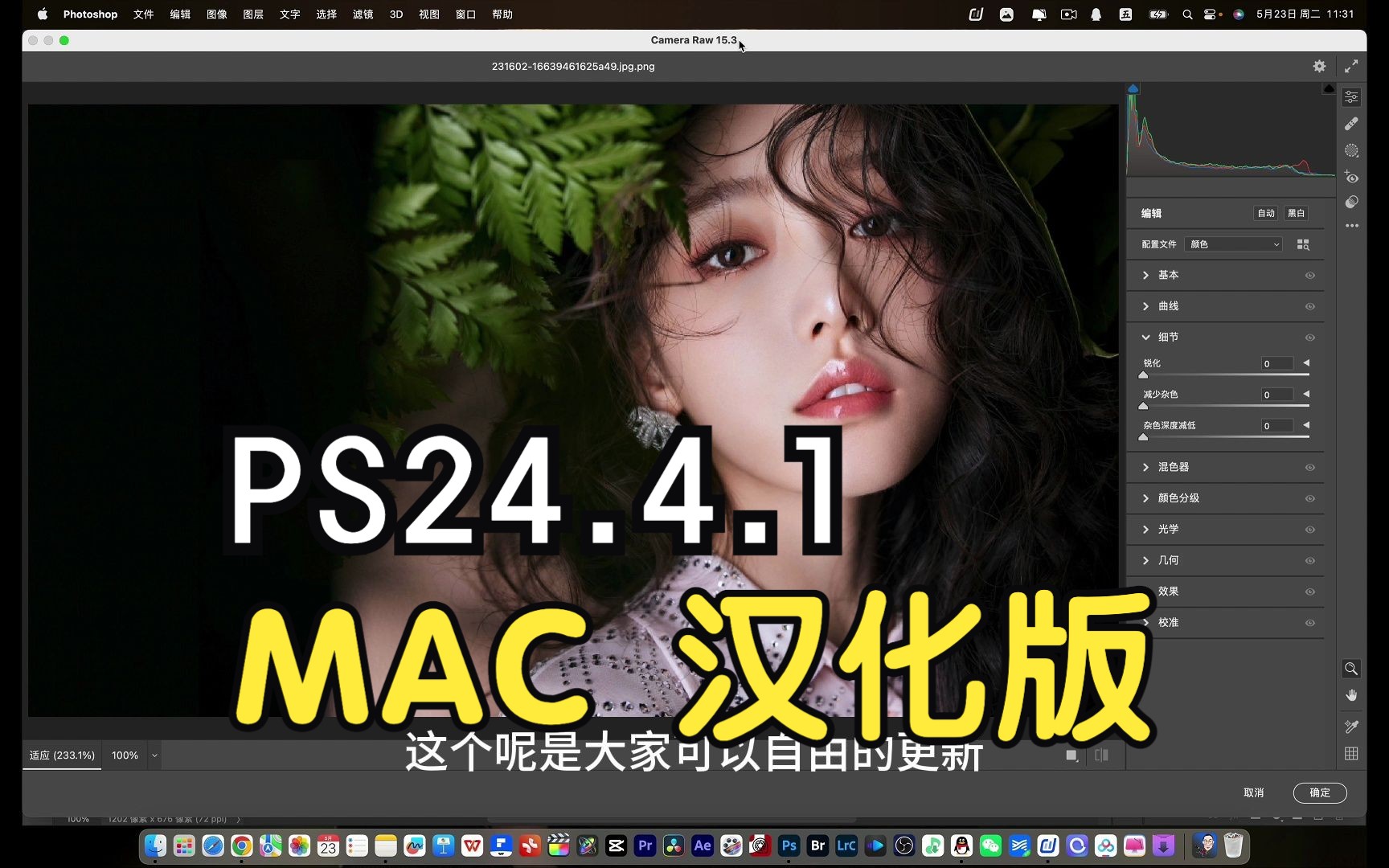Toggle highlight clipping warning in histogram
Image resolution: width=1389 pixels, height=868 pixels.
click(x=1329, y=88)
